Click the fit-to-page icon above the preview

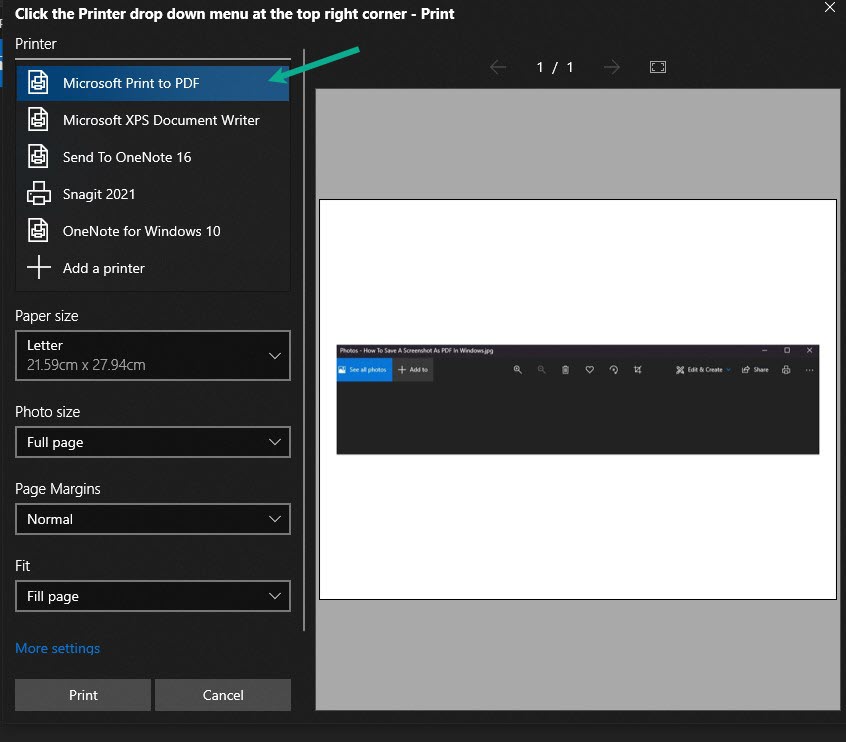click(x=657, y=67)
